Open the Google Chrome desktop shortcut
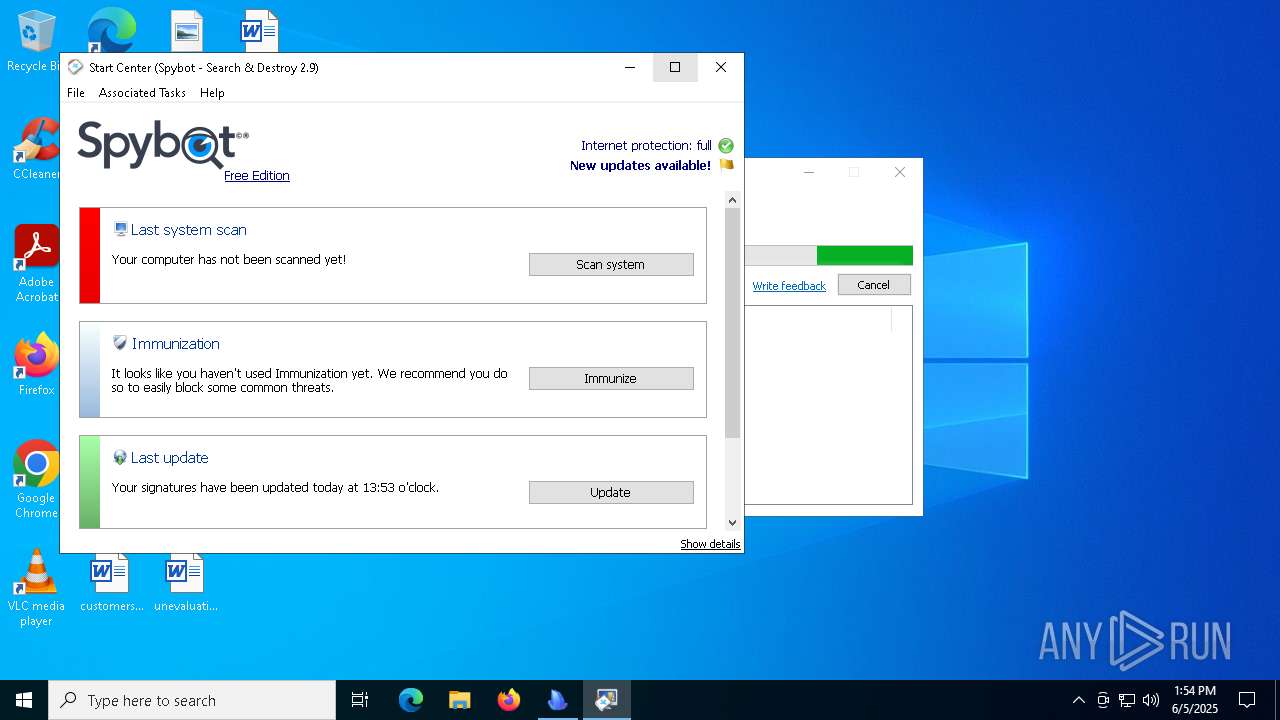Screen dimensions: 1280x720 [x=37, y=480]
